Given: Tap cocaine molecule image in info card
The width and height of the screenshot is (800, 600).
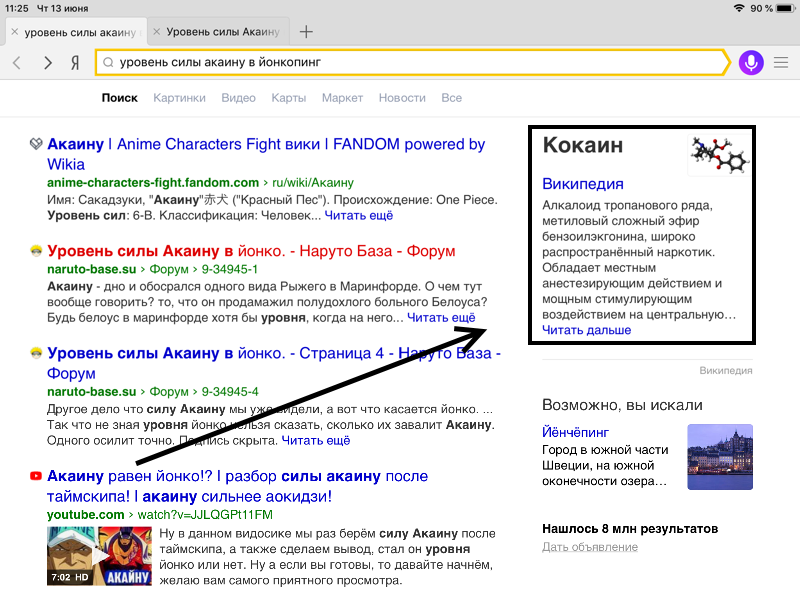Looking at the screenshot, I should (x=719, y=156).
